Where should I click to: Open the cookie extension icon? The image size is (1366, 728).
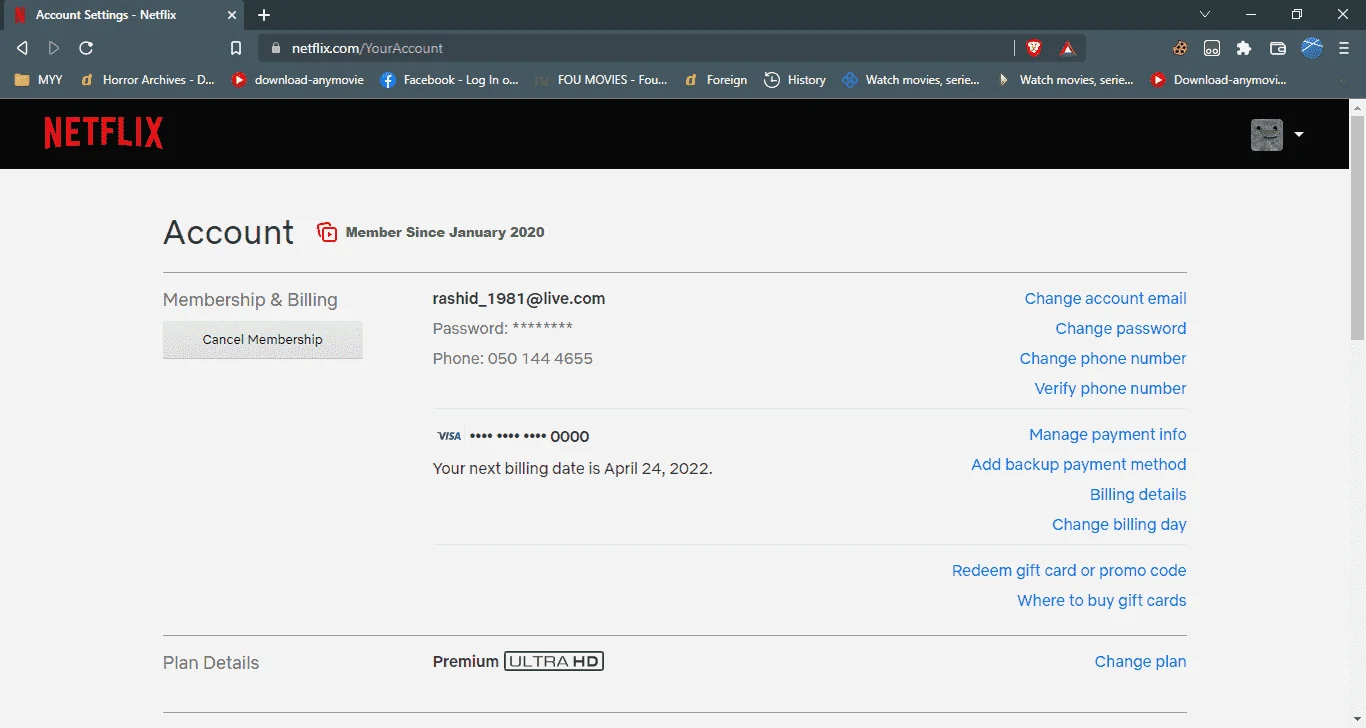(x=1180, y=48)
